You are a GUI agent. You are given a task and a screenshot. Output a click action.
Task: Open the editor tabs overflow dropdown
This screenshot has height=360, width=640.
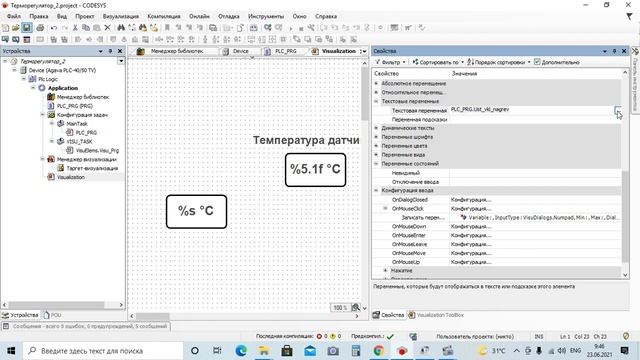click(x=363, y=51)
